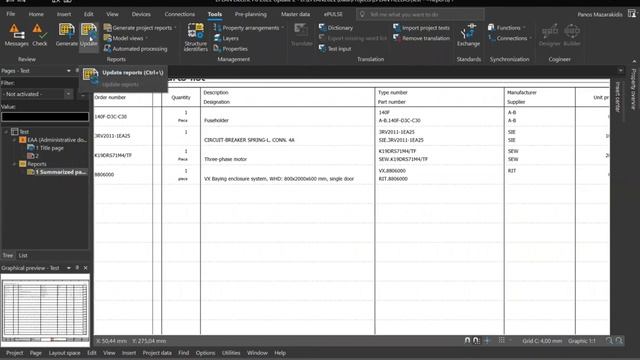Open the Filter 'Not activated' dropdown
The width and height of the screenshot is (640, 360).
click(x=68, y=94)
